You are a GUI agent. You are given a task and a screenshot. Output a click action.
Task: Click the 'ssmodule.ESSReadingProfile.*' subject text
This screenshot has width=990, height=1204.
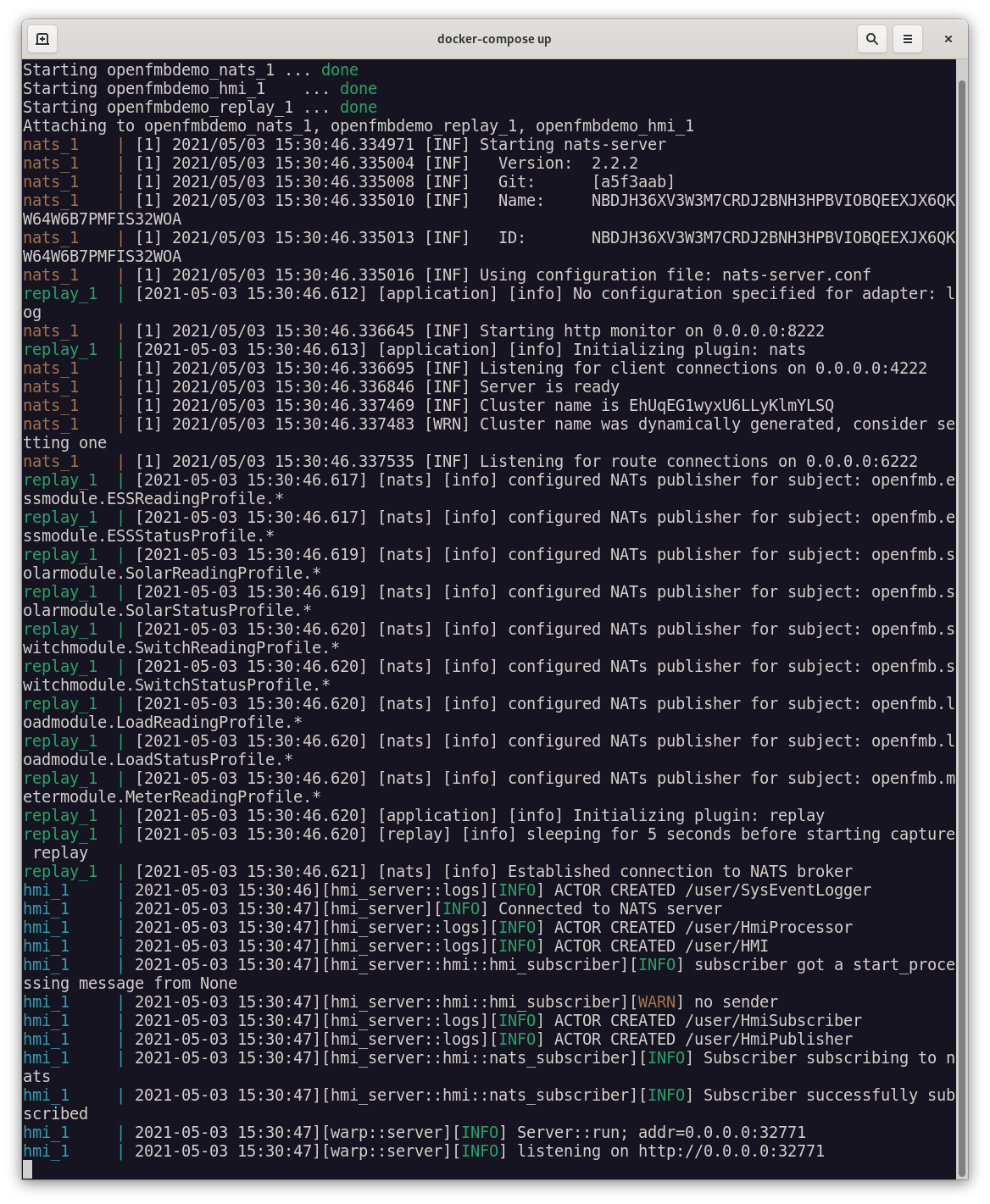(153, 499)
